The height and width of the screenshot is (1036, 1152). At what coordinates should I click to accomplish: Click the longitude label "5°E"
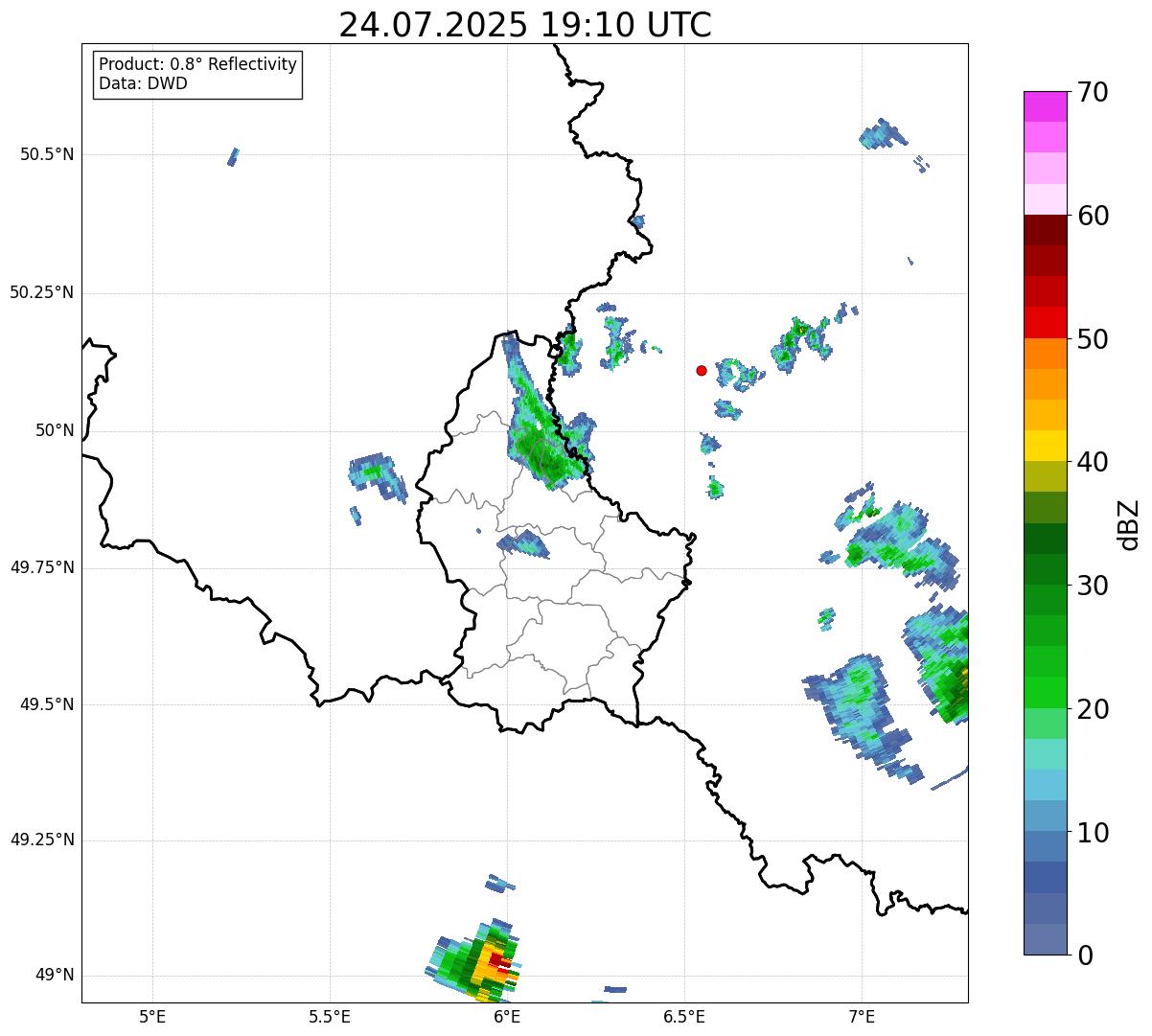tap(152, 1016)
